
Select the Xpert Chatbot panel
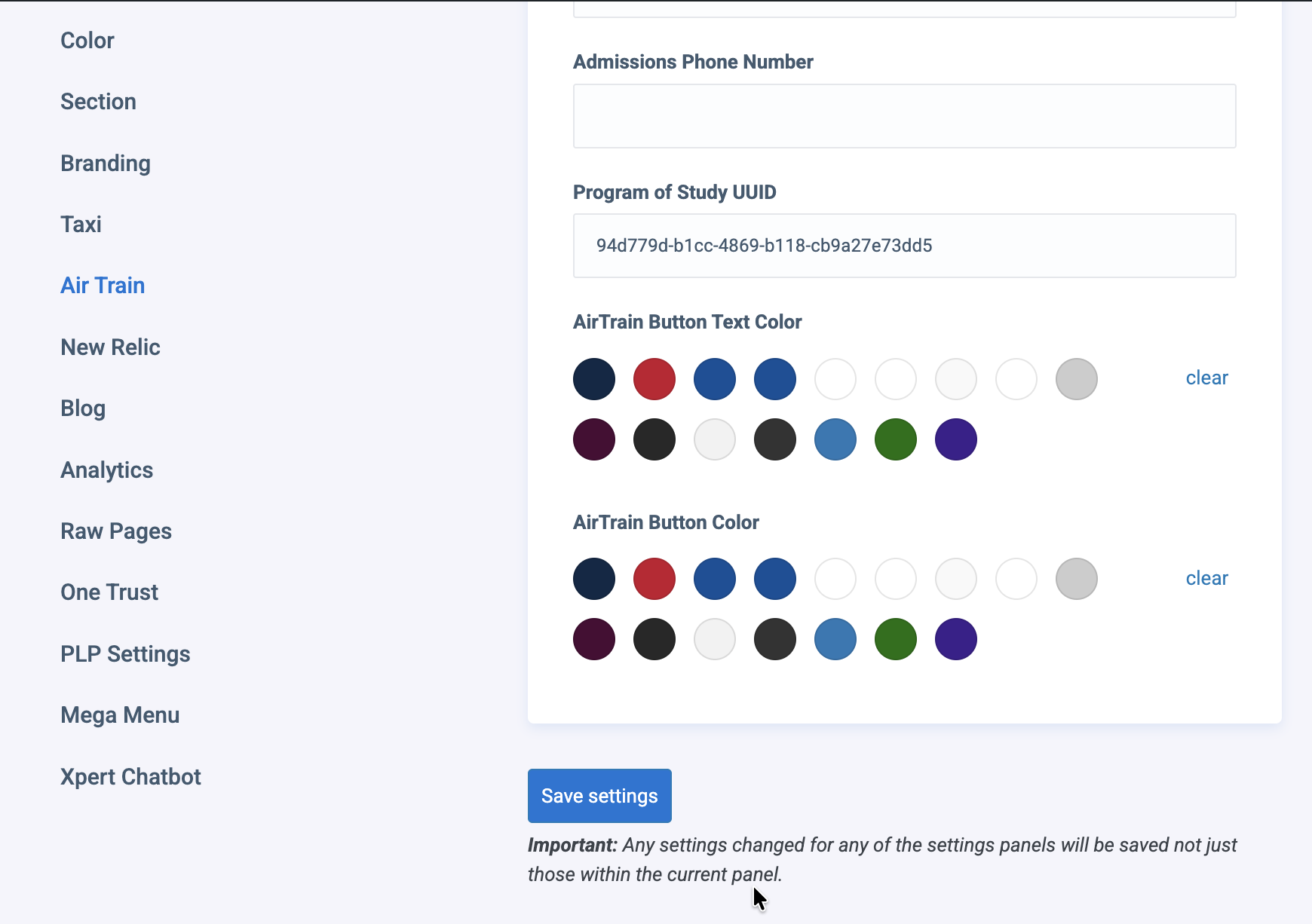[x=130, y=777]
